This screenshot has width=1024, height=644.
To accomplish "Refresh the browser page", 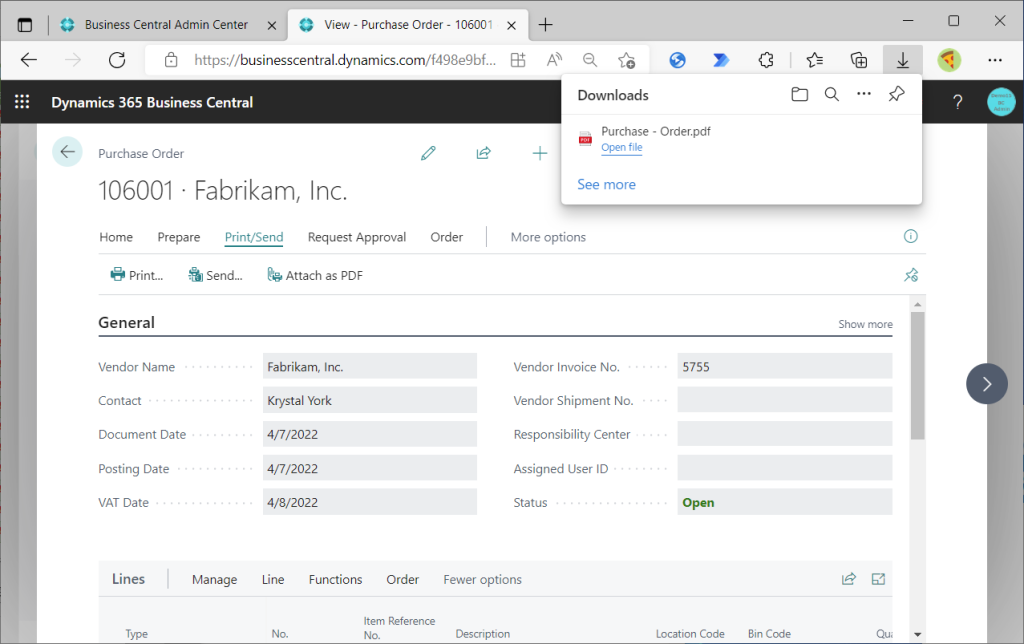I will tap(117, 60).
